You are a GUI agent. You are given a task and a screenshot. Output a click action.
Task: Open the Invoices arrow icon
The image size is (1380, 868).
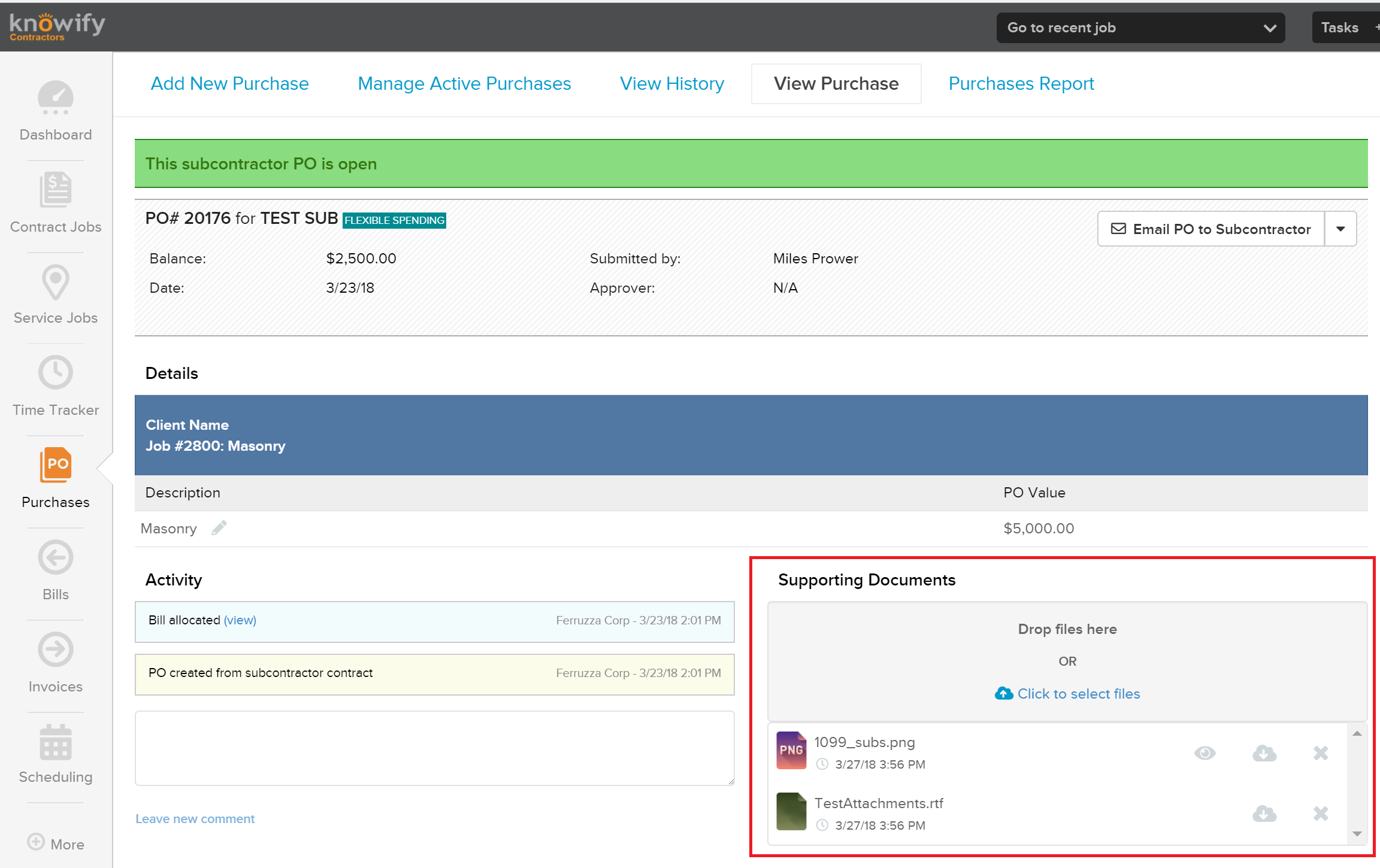pyautogui.click(x=56, y=650)
